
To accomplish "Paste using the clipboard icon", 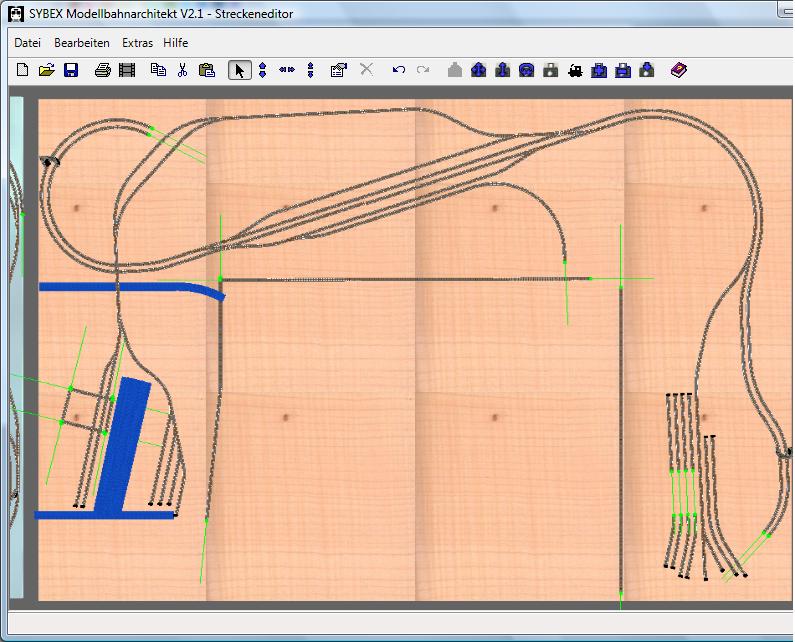I will [207, 70].
